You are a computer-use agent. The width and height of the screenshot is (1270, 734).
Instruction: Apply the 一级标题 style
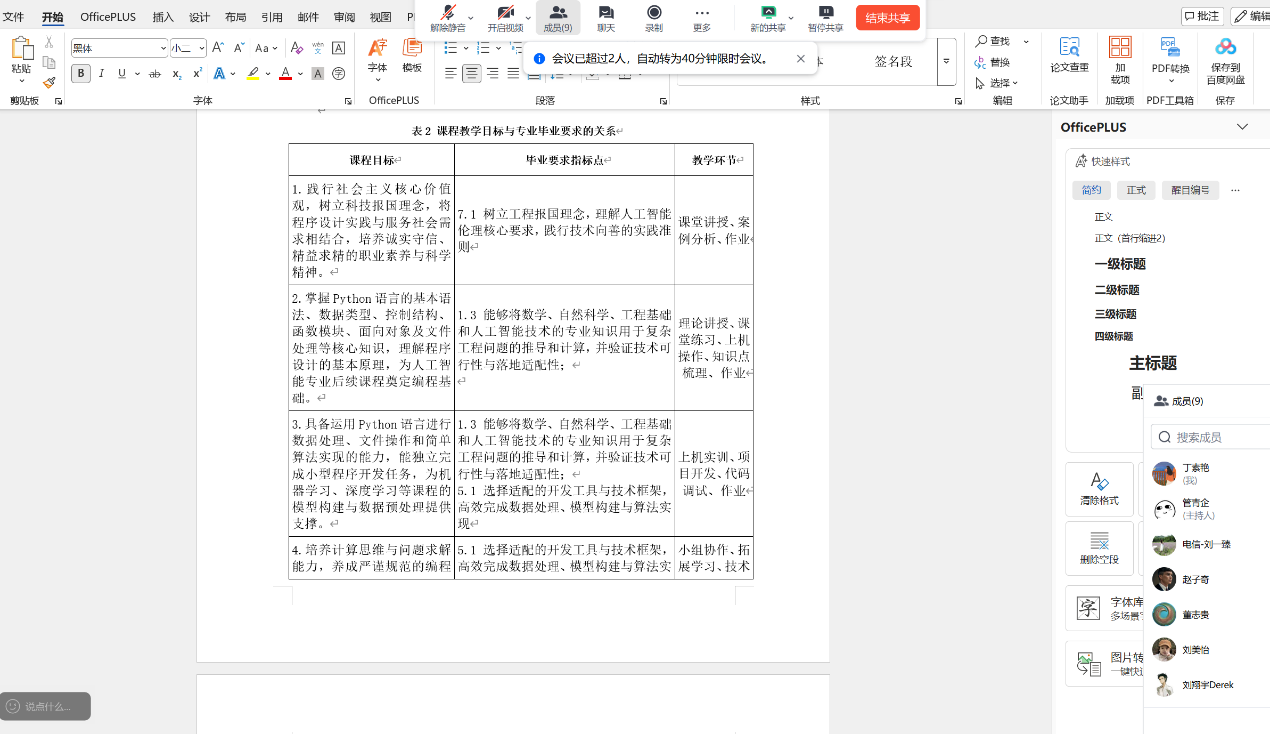tap(1120, 264)
